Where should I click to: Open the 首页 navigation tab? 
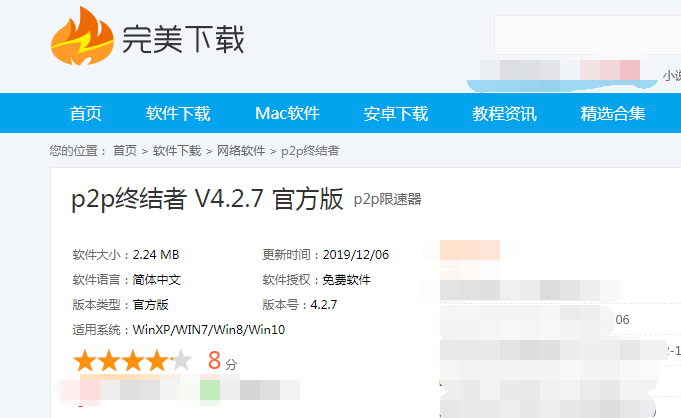(86, 113)
